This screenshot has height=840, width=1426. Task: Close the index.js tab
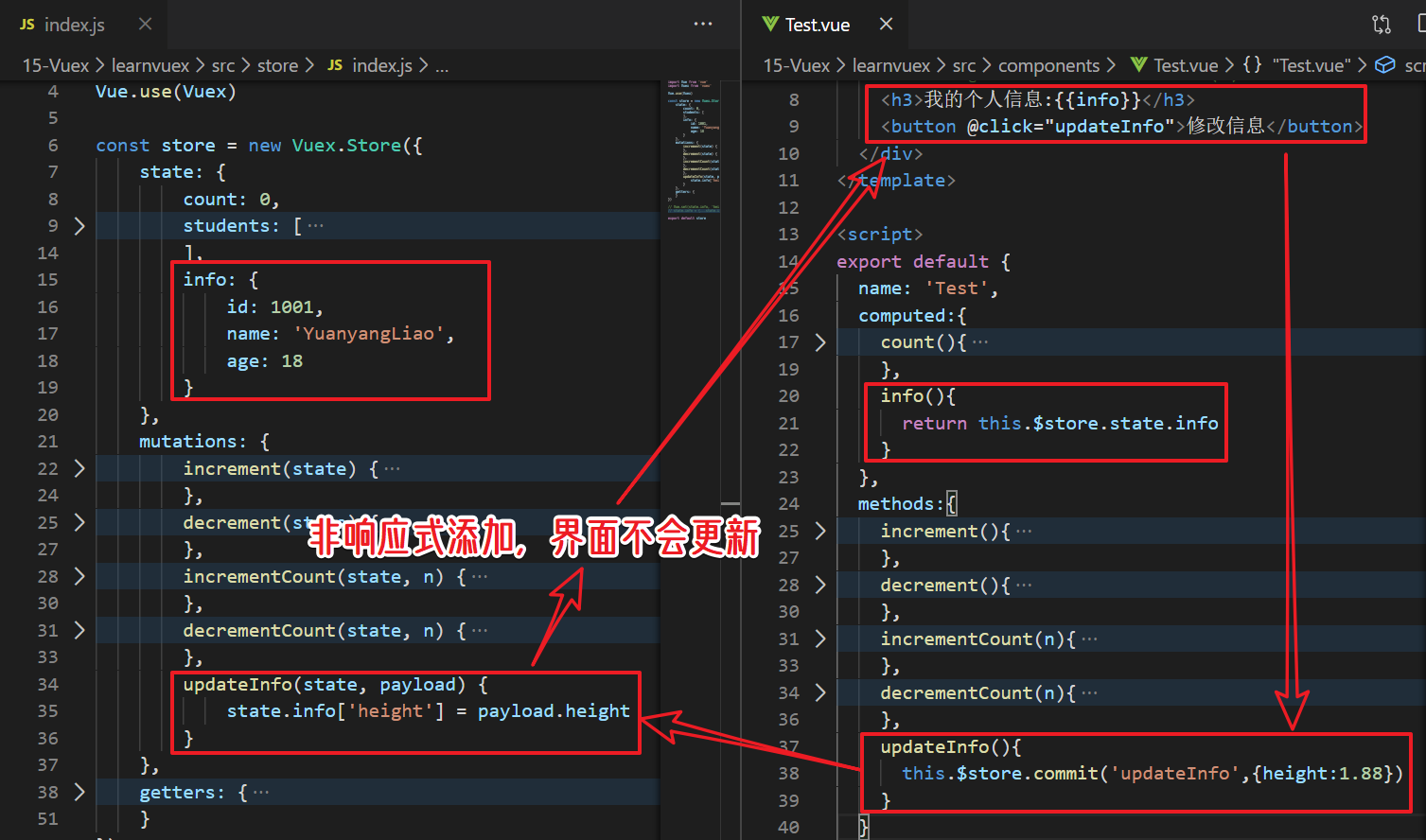click(145, 24)
